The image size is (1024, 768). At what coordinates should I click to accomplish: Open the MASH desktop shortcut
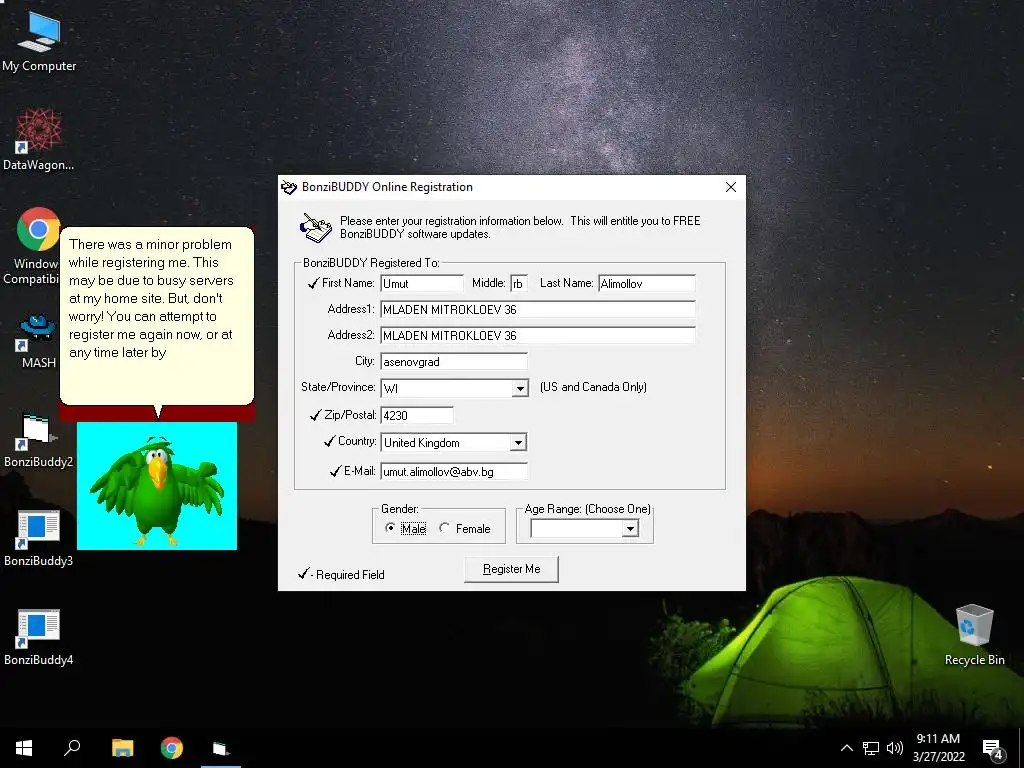click(38, 342)
